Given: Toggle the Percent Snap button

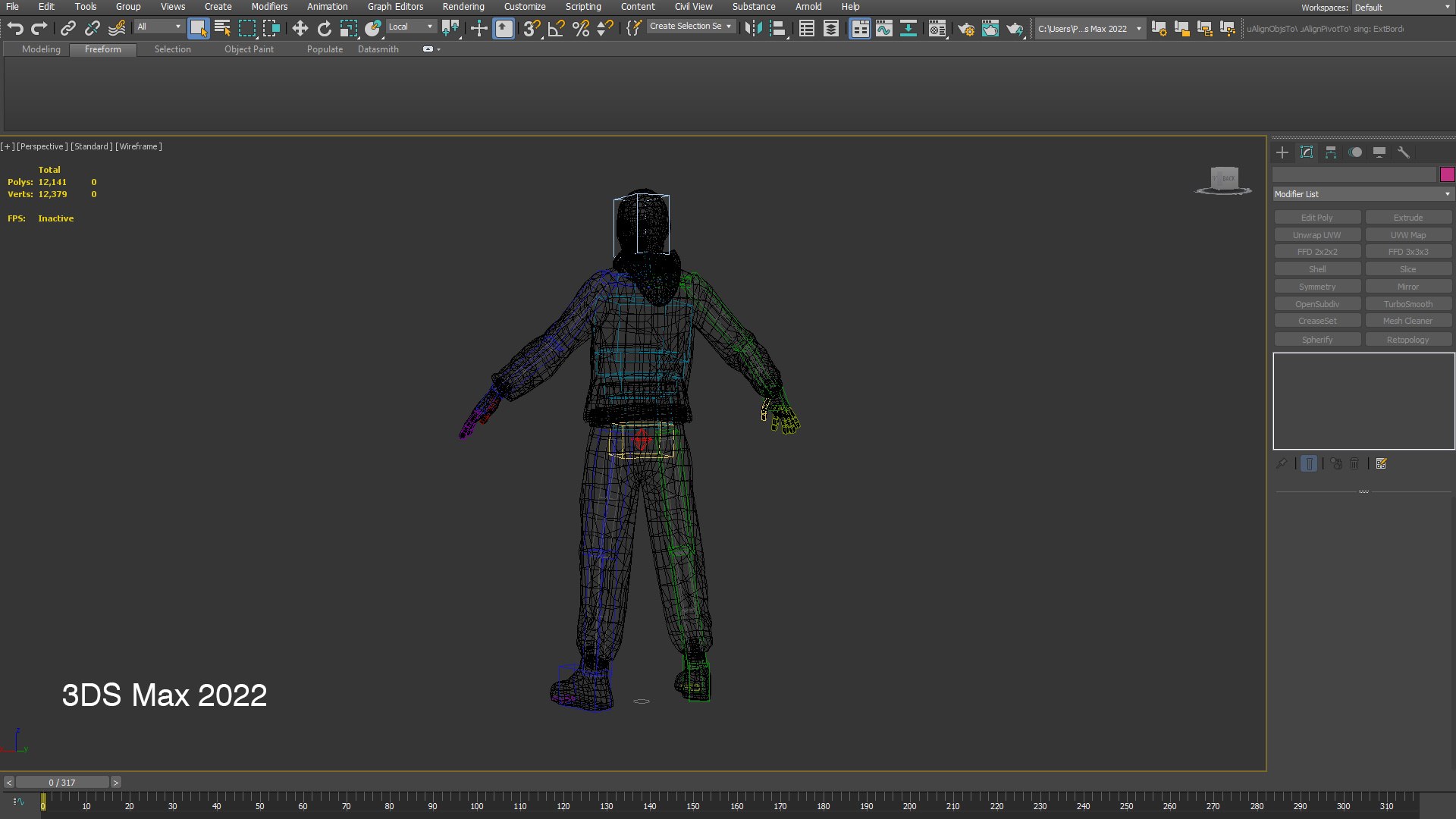Looking at the screenshot, I should pos(581,29).
